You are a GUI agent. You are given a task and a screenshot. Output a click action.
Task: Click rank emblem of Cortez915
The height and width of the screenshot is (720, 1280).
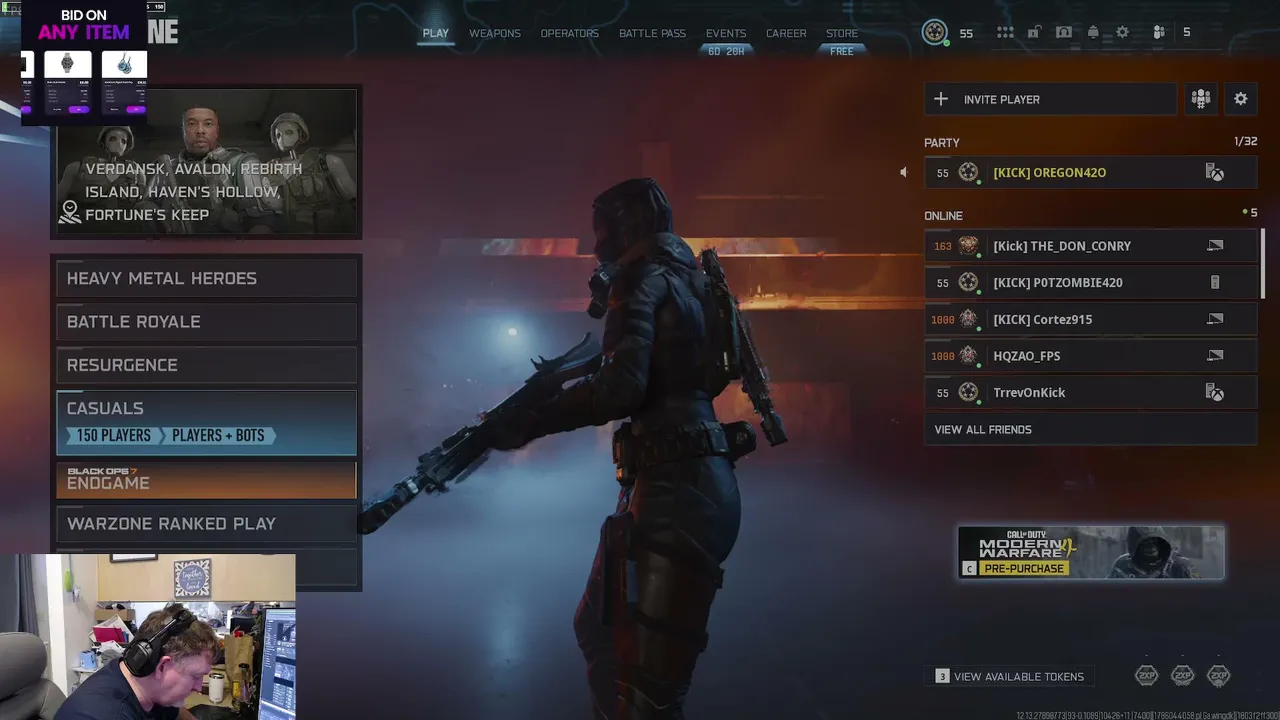pyautogui.click(x=968, y=319)
